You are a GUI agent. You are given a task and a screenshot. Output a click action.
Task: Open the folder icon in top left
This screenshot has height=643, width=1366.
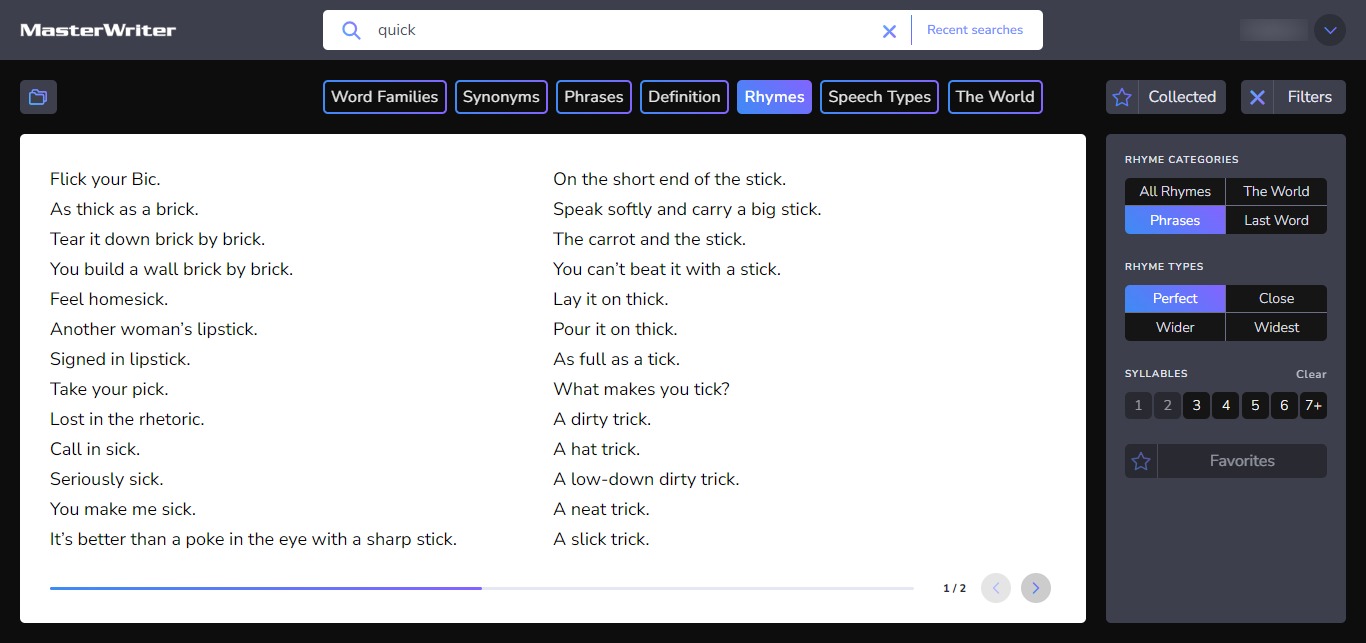click(x=38, y=97)
